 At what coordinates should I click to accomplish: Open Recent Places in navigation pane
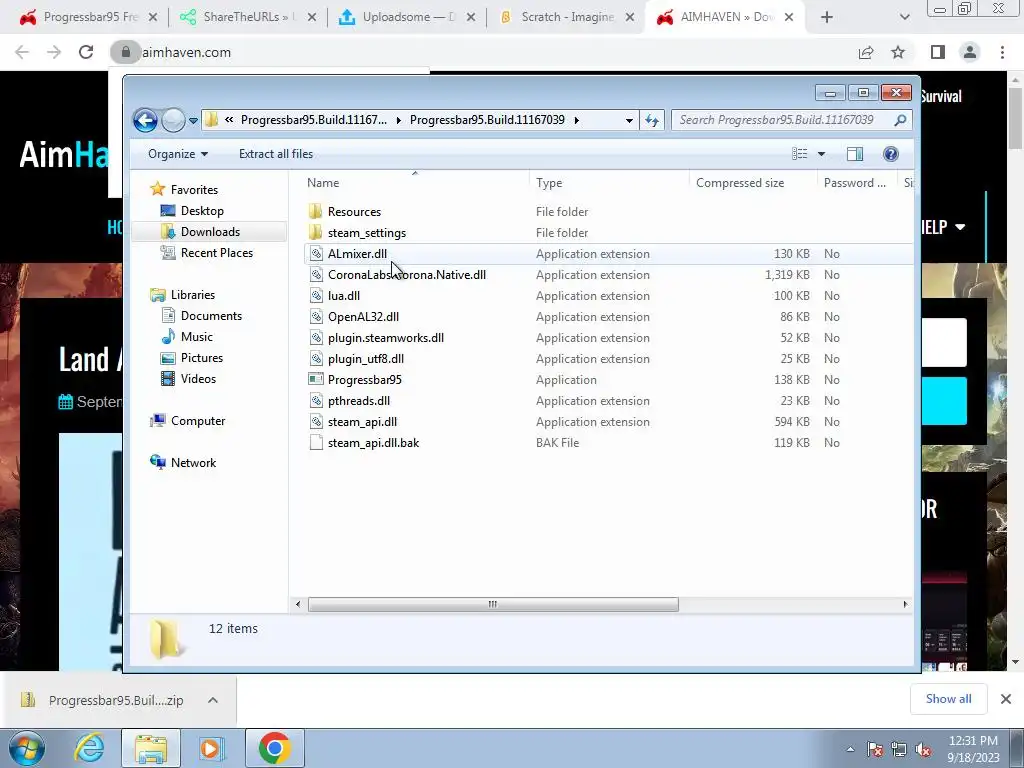click(x=216, y=253)
